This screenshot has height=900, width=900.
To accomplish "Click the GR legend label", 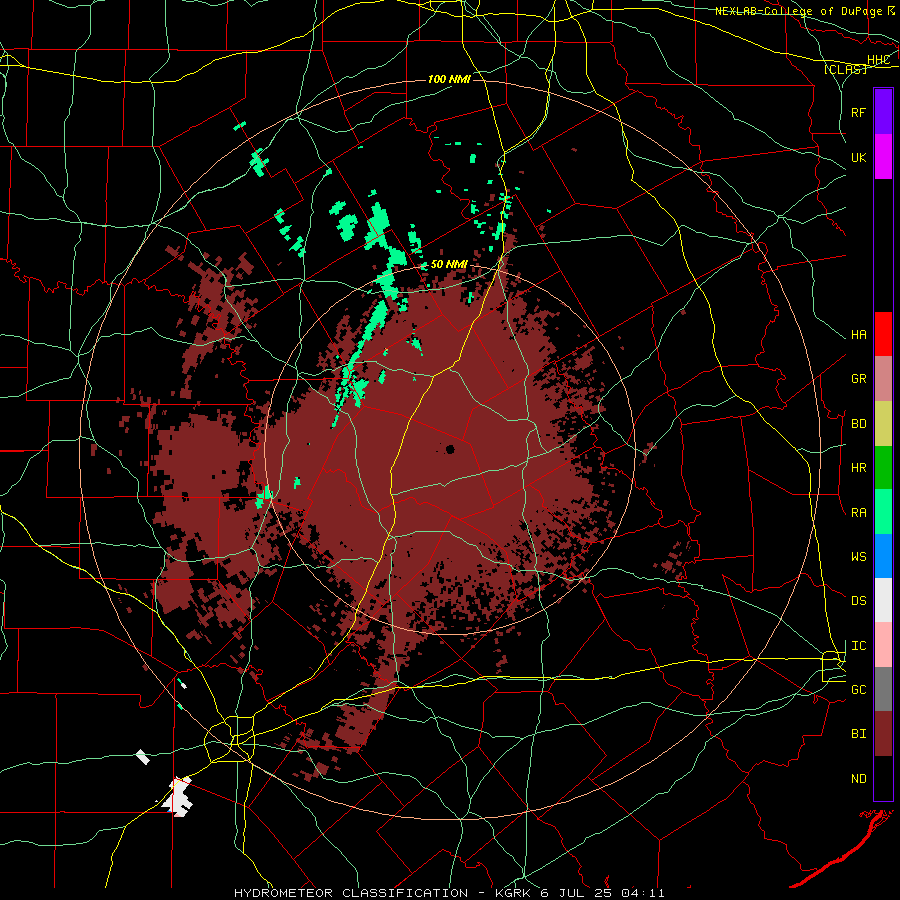I will click(859, 379).
